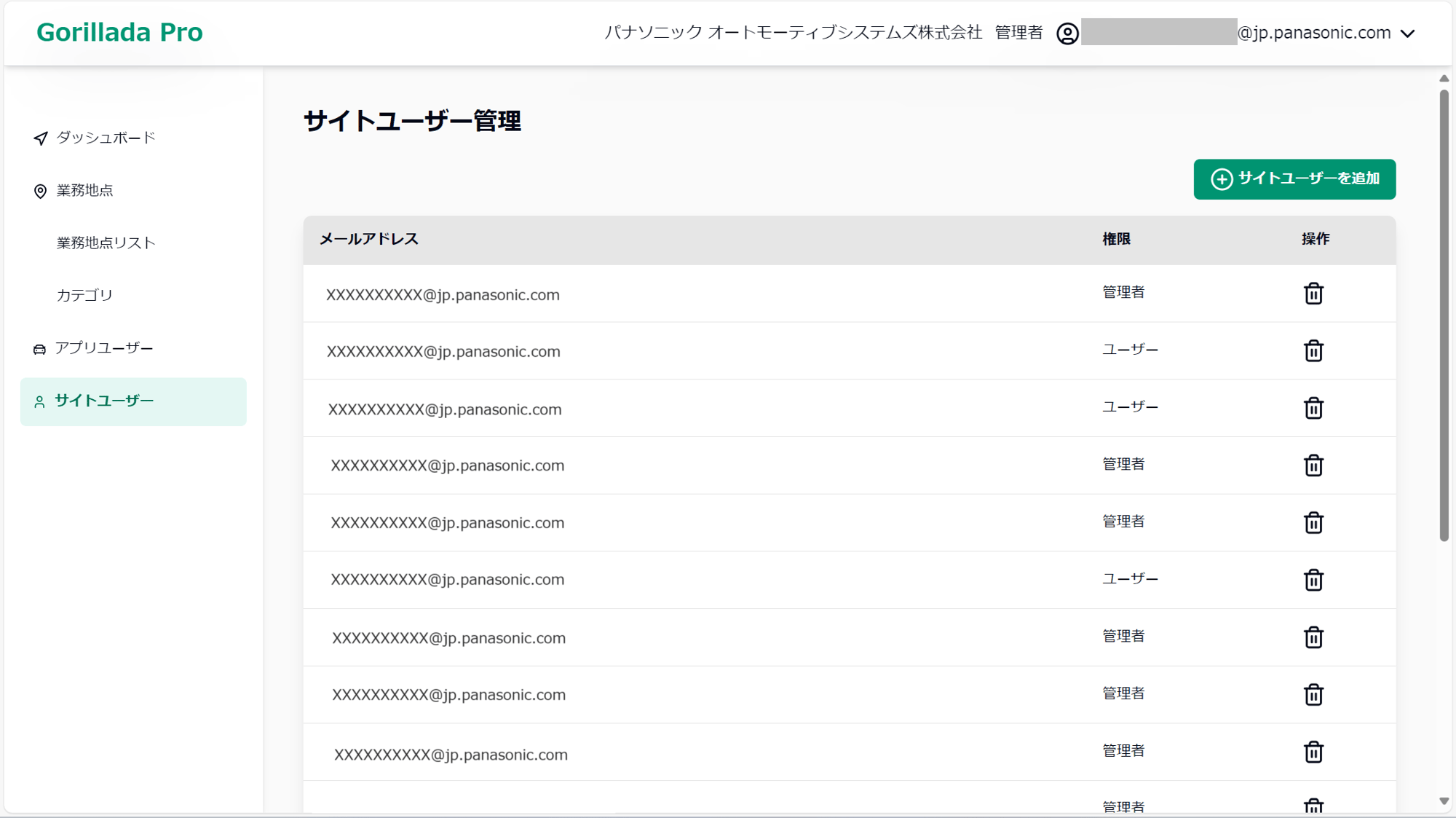
Task: Click the trash icon for first 管理者 user
Action: click(x=1314, y=293)
